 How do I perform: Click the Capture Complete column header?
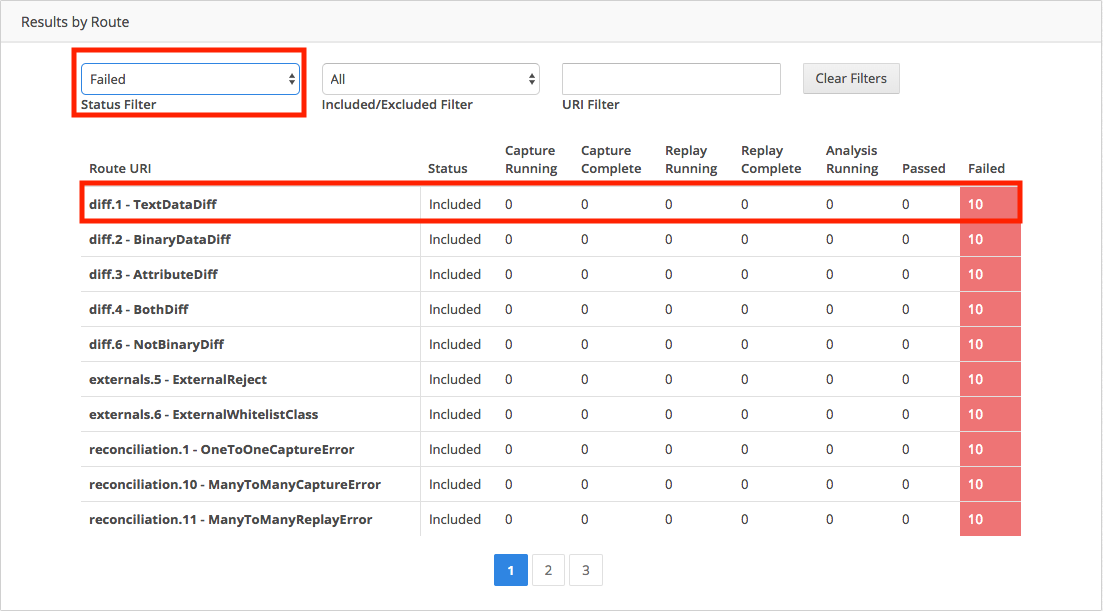(x=611, y=160)
